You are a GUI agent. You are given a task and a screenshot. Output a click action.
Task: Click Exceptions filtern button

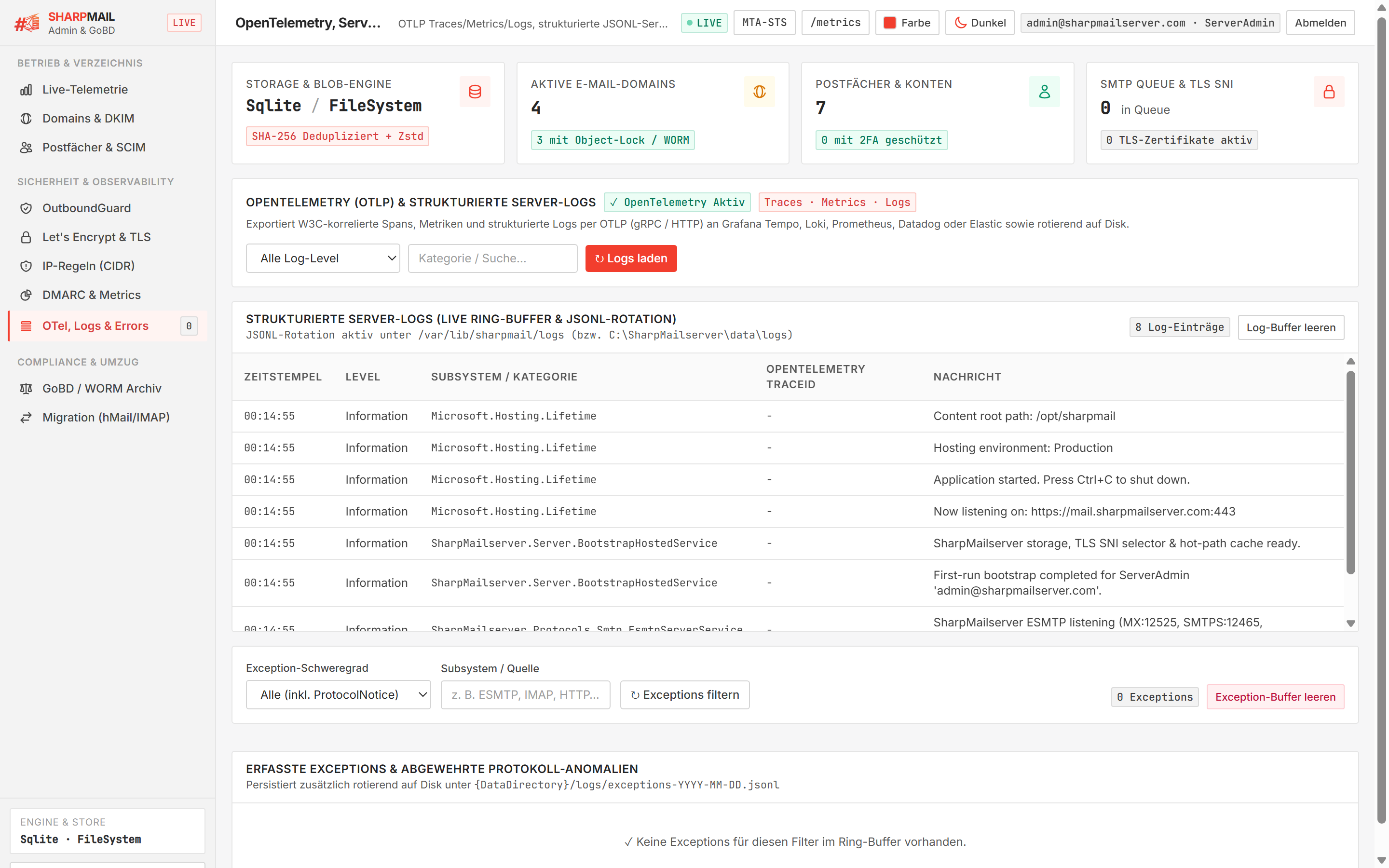[685, 694]
